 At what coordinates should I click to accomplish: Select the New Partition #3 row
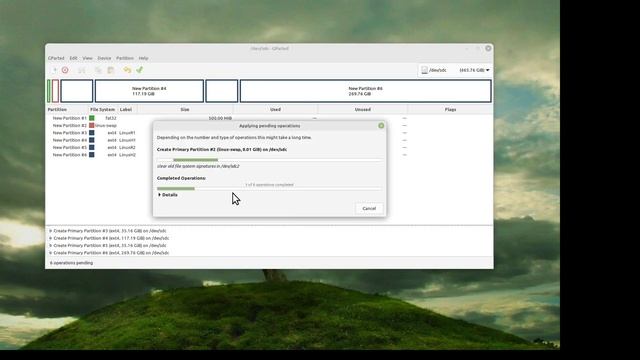pyautogui.click(x=269, y=133)
